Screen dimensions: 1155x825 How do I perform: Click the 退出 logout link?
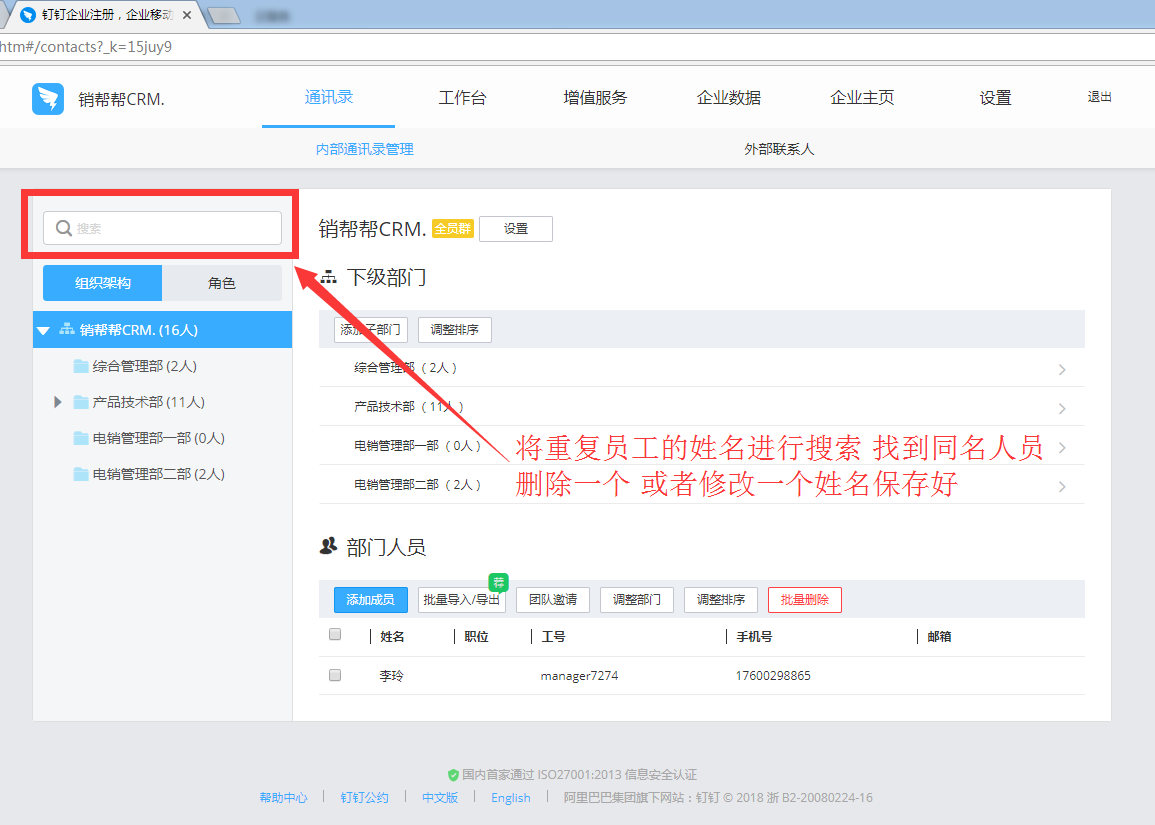pyautogui.click(x=1099, y=96)
